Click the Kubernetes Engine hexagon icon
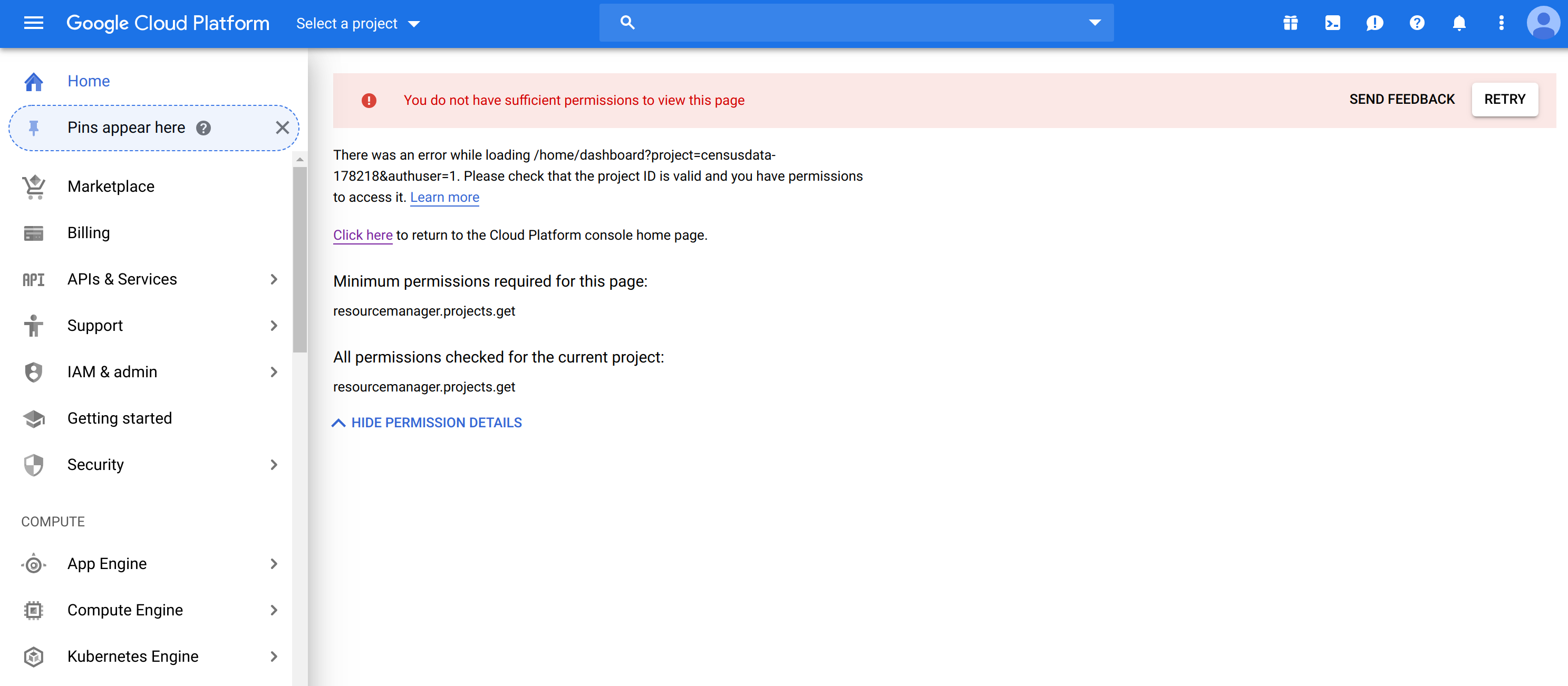1568x686 pixels. [33, 657]
